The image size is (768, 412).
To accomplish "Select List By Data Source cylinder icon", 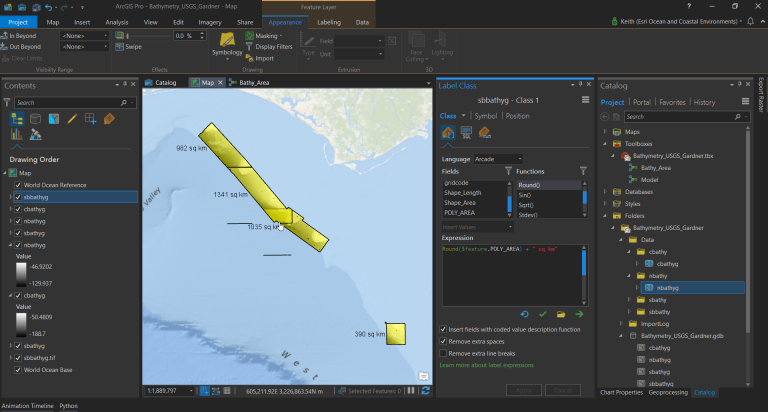I will (x=35, y=119).
